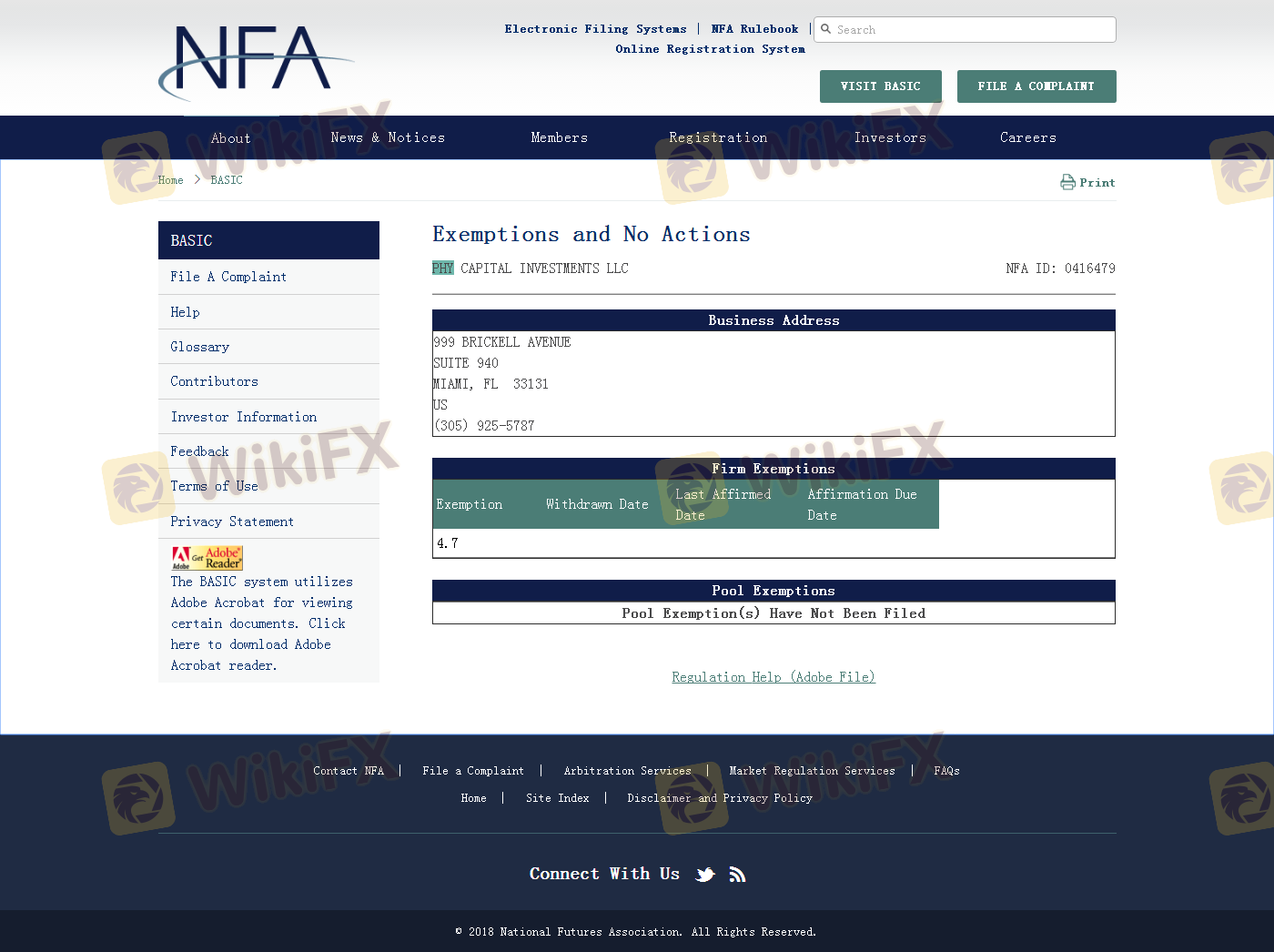Viewport: 1274px width, 952px height.
Task: Click the NFA ID: 0416479 text
Action: 1060,268
